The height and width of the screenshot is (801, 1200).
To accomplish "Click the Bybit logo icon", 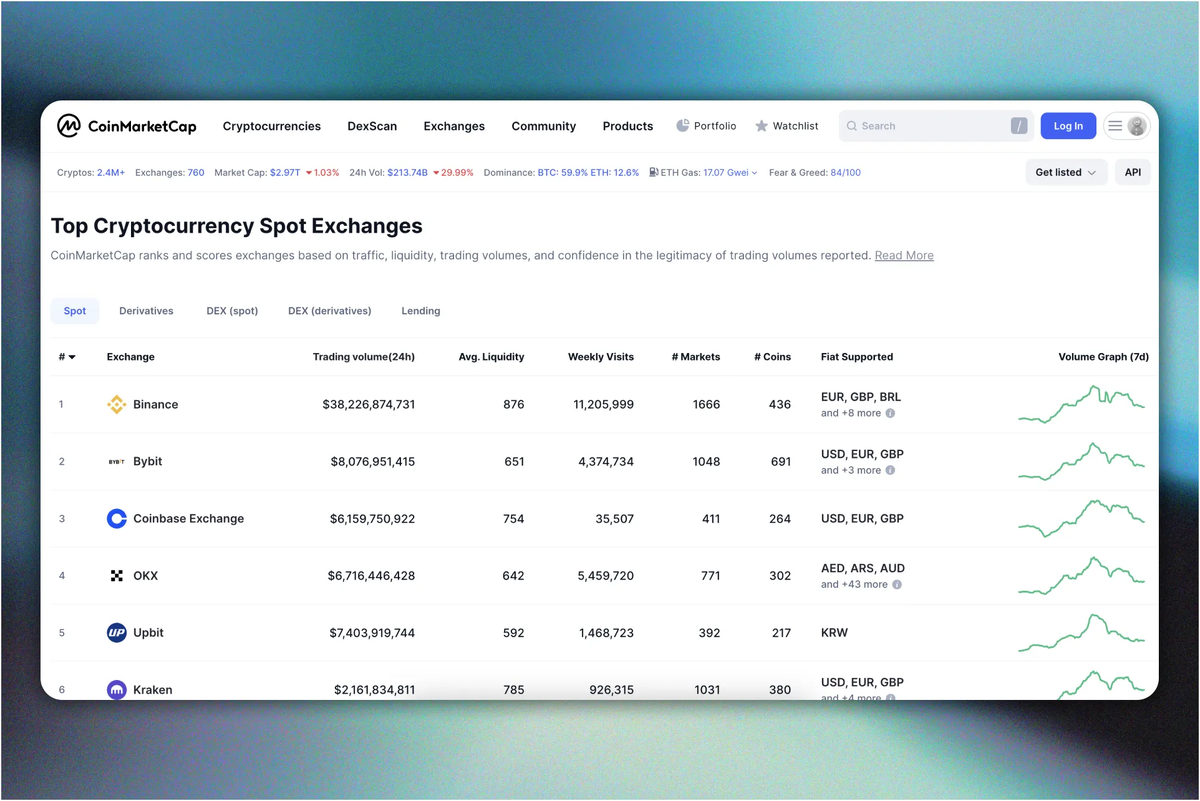I will click(x=116, y=462).
